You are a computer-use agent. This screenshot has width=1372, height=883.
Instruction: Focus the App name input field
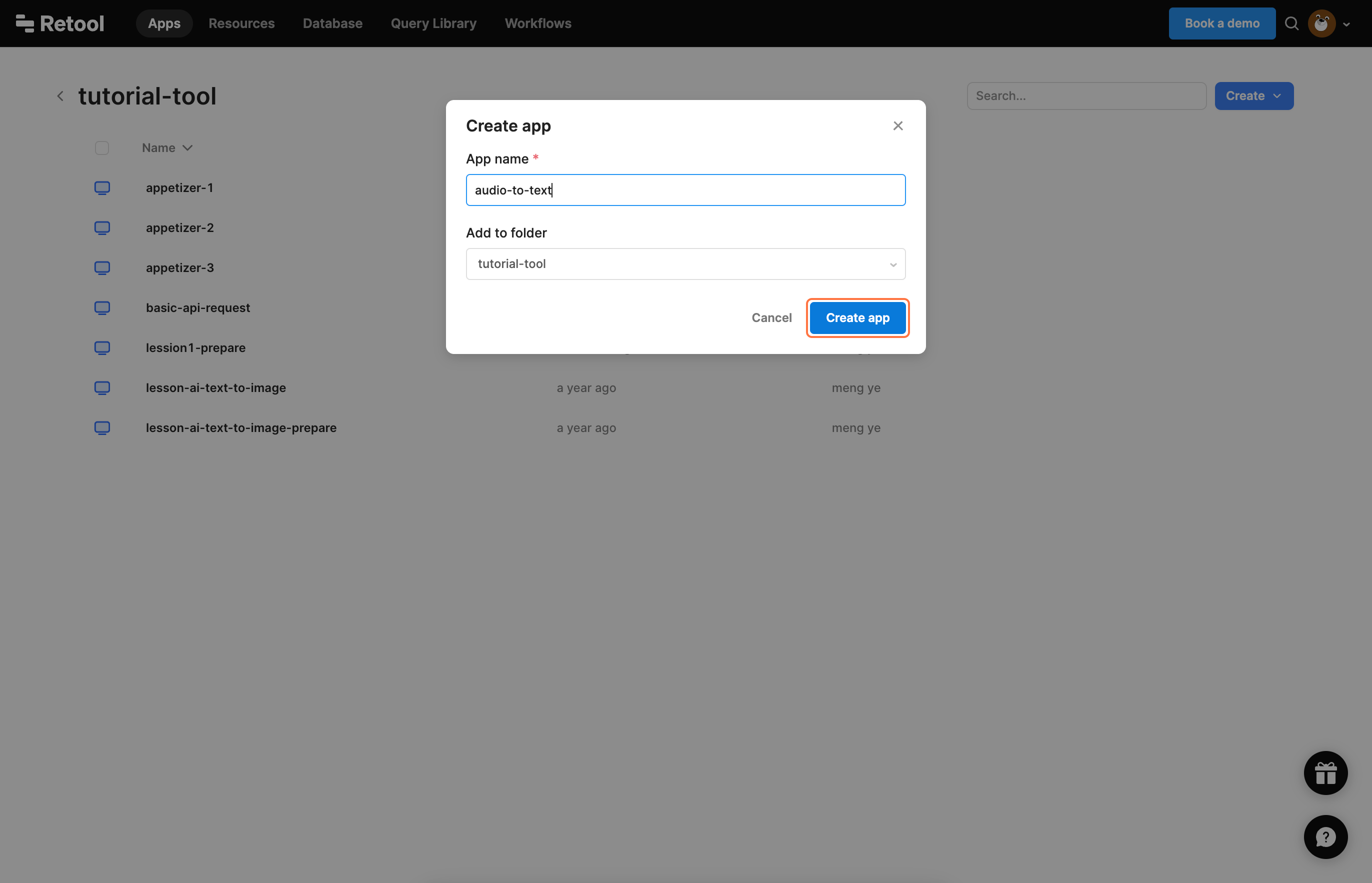coord(685,190)
